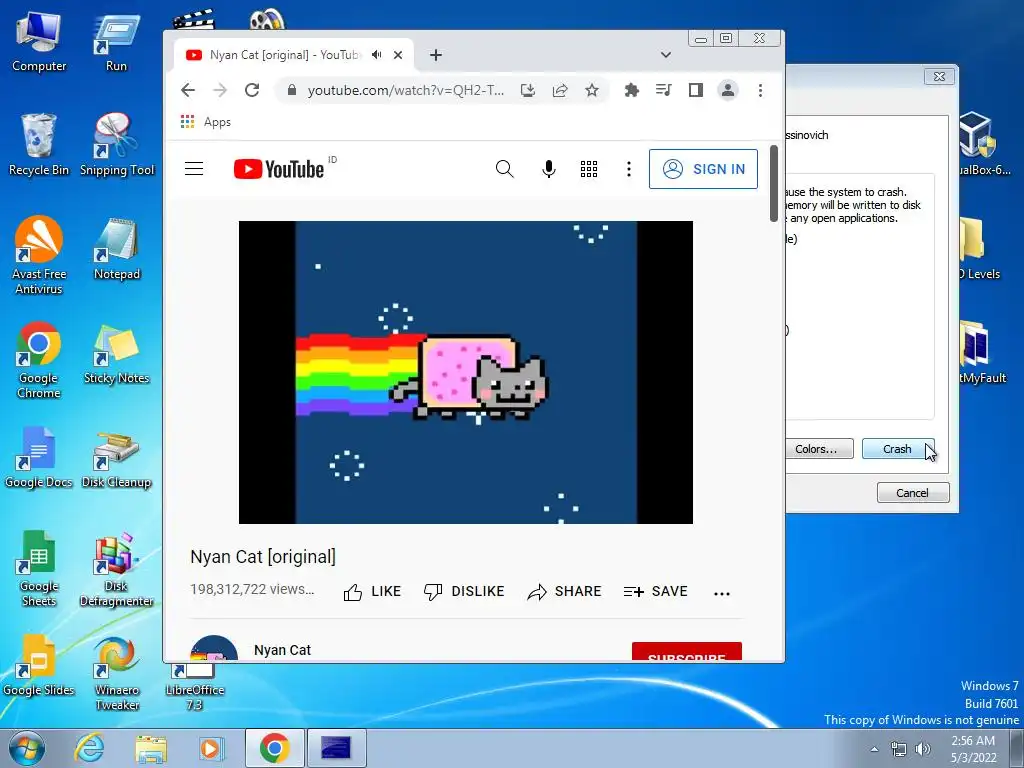Click the youtube.com address bar
The height and width of the screenshot is (768, 1024).
(x=406, y=90)
